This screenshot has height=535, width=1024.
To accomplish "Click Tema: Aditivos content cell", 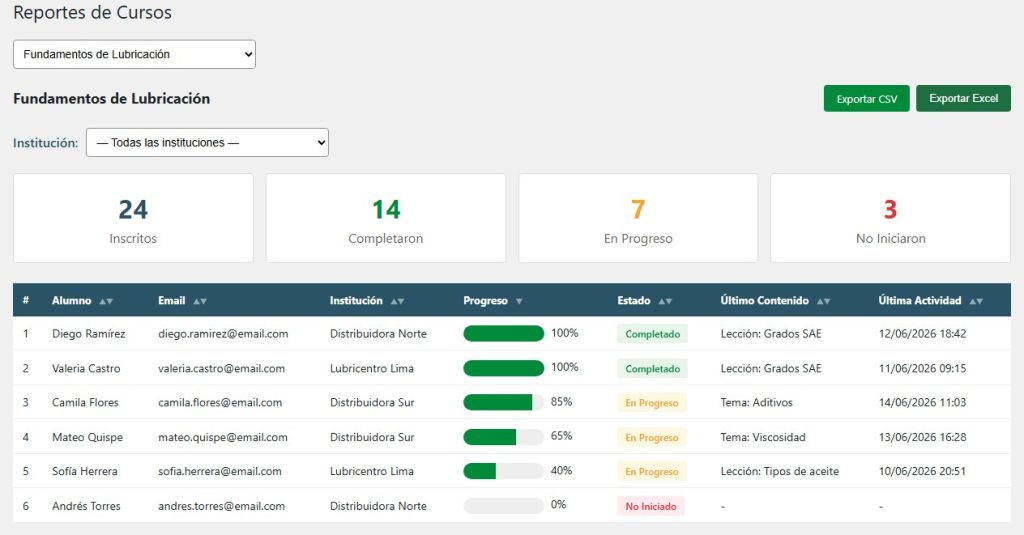I will (756, 402).
